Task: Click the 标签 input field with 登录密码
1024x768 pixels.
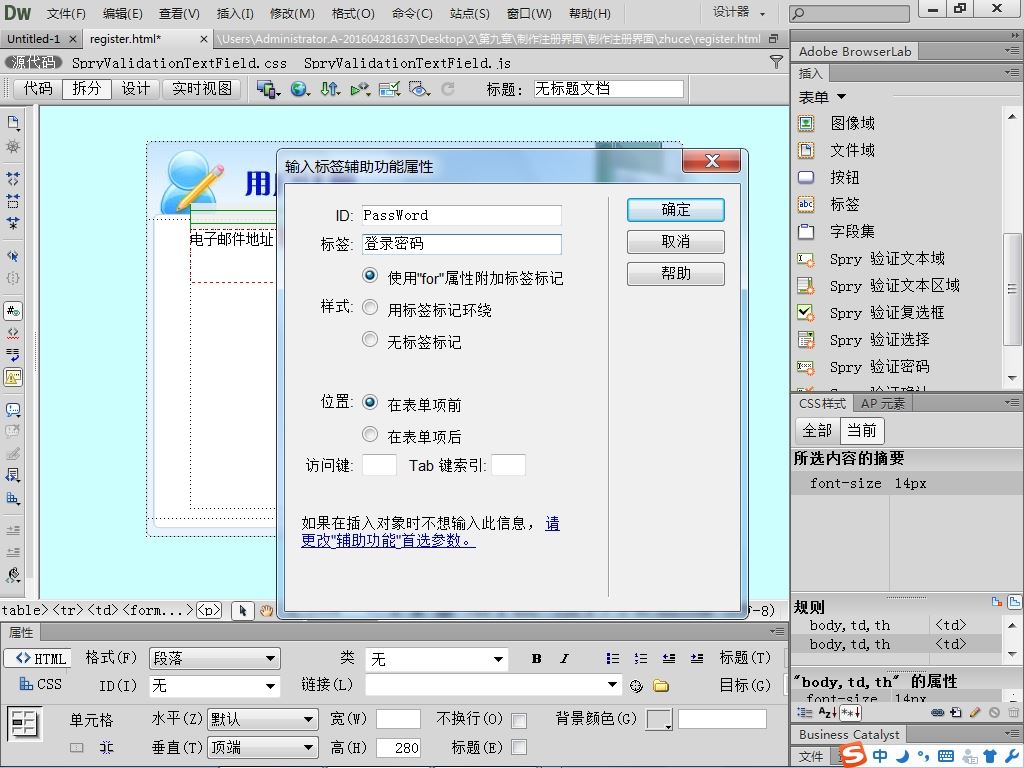Action: coord(462,244)
